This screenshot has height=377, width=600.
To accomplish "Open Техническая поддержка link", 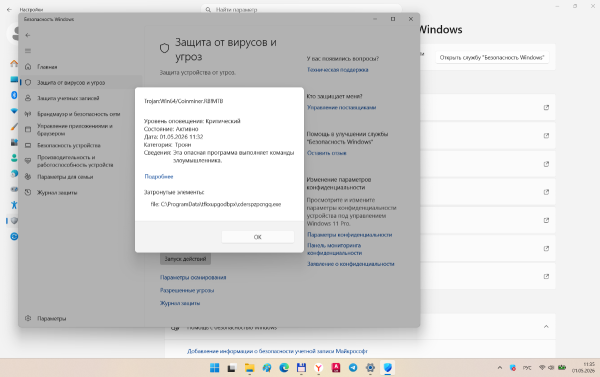I will [338, 70].
